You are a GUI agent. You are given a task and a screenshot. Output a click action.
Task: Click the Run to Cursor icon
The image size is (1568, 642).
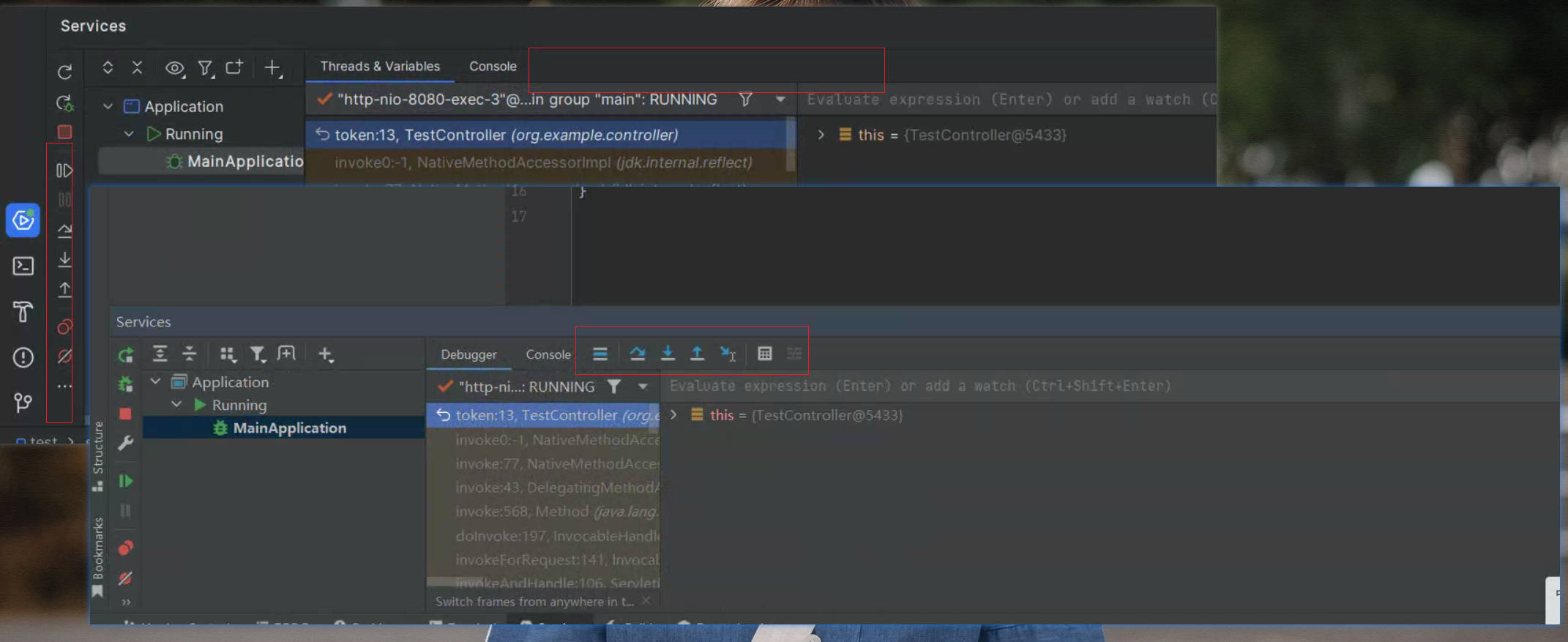[x=727, y=354]
